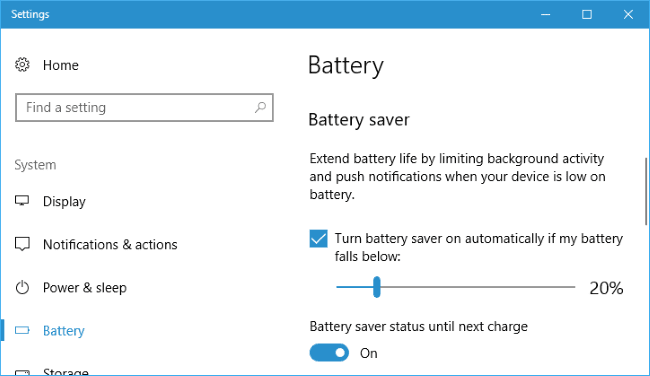Click the search magnifier icon
This screenshot has width=650, height=376.
pyautogui.click(x=260, y=107)
